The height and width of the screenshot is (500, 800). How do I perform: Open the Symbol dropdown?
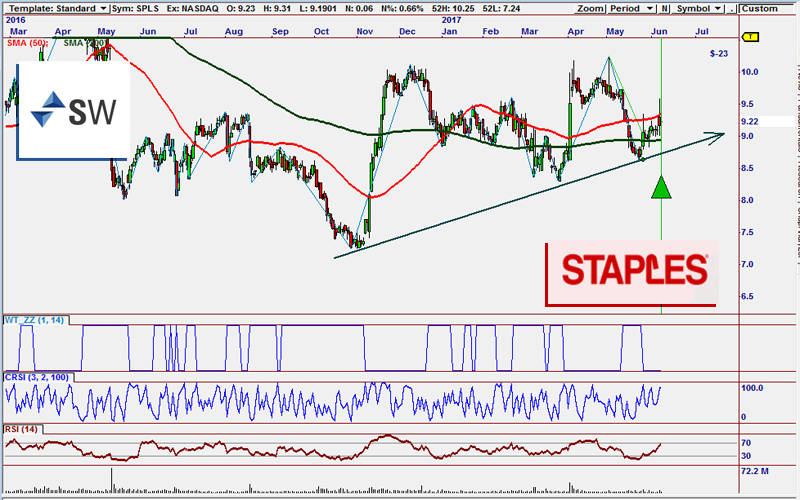tap(698, 8)
